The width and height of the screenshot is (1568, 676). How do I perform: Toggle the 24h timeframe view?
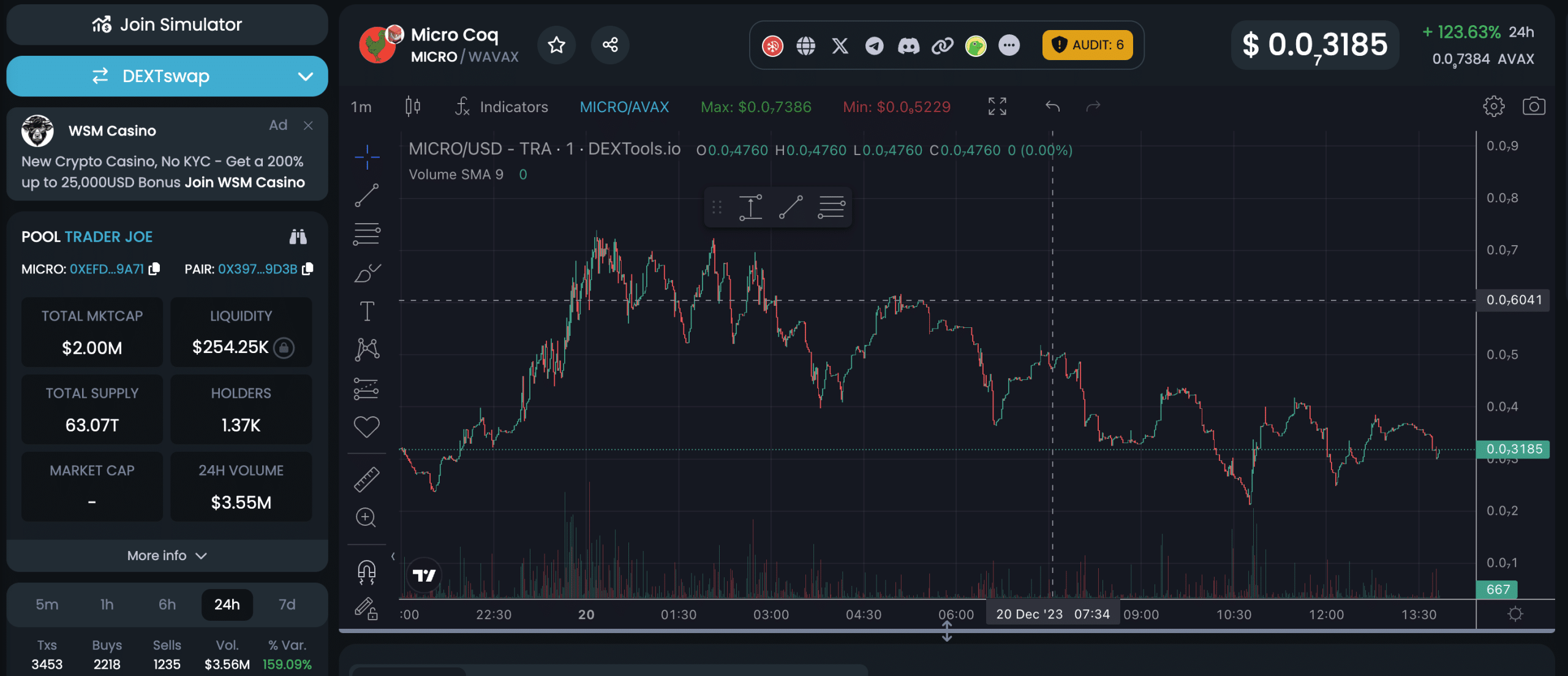coord(226,604)
